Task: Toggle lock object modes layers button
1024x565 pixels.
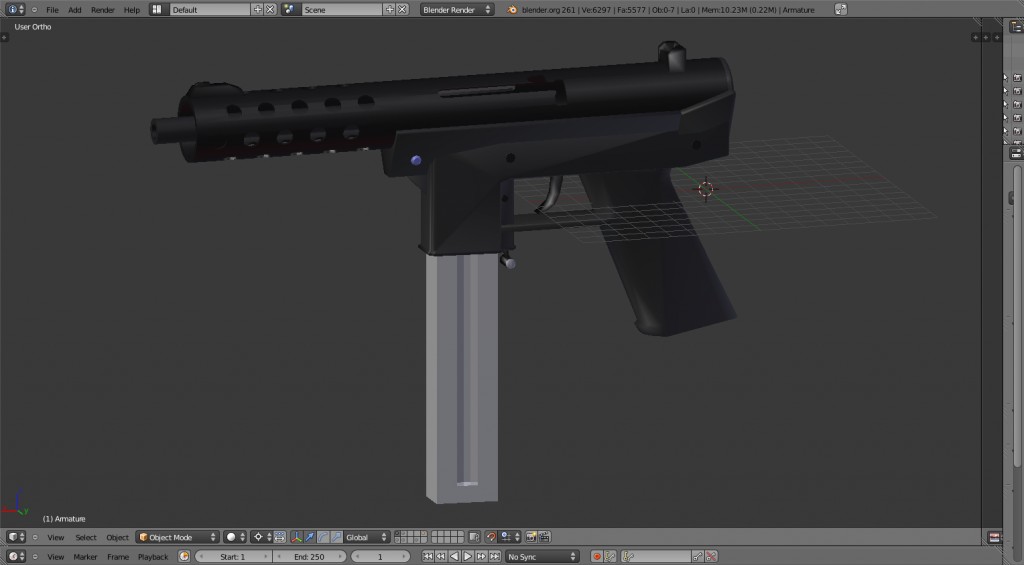Action: pyautogui.click(x=474, y=537)
